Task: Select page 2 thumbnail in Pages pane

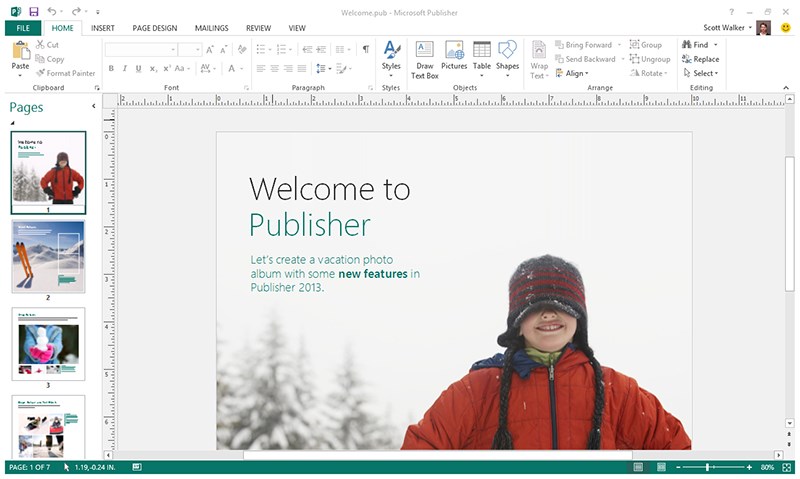Action: pos(48,256)
